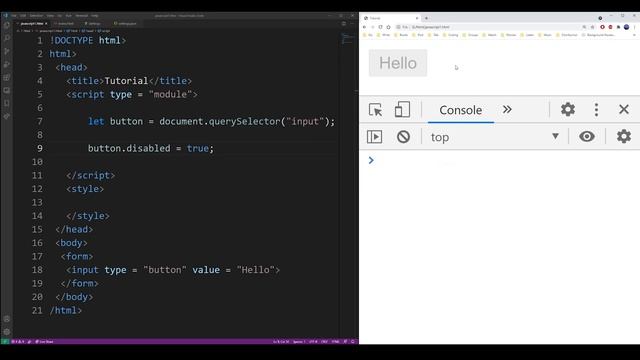Click the disabled Hello button on the page
The image size is (640, 360).
[x=398, y=63]
